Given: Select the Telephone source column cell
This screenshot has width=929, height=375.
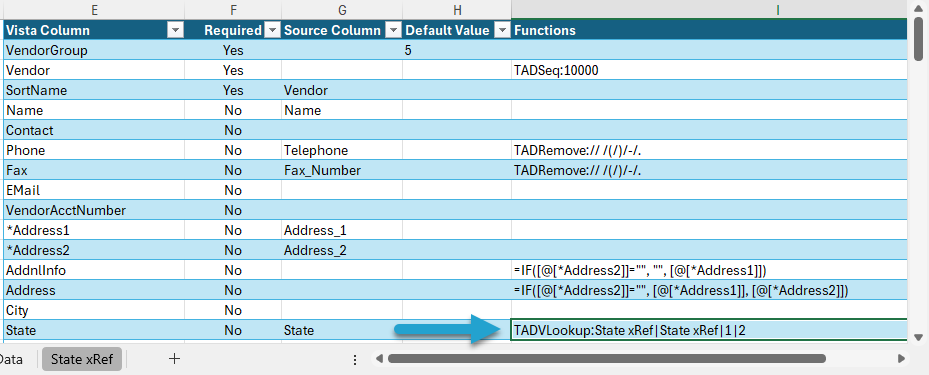Looking at the screenshot, I should pos(342,150).
